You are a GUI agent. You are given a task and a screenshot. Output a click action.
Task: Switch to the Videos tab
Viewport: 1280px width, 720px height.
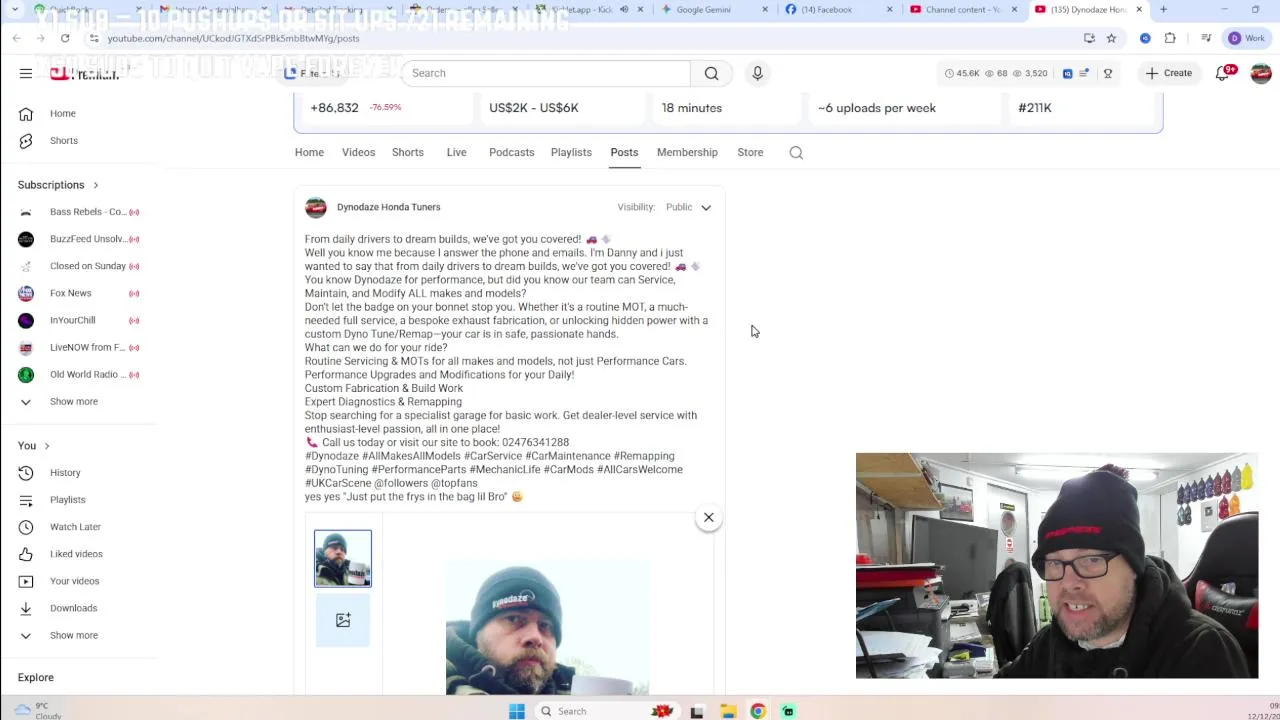coord(358,152)
